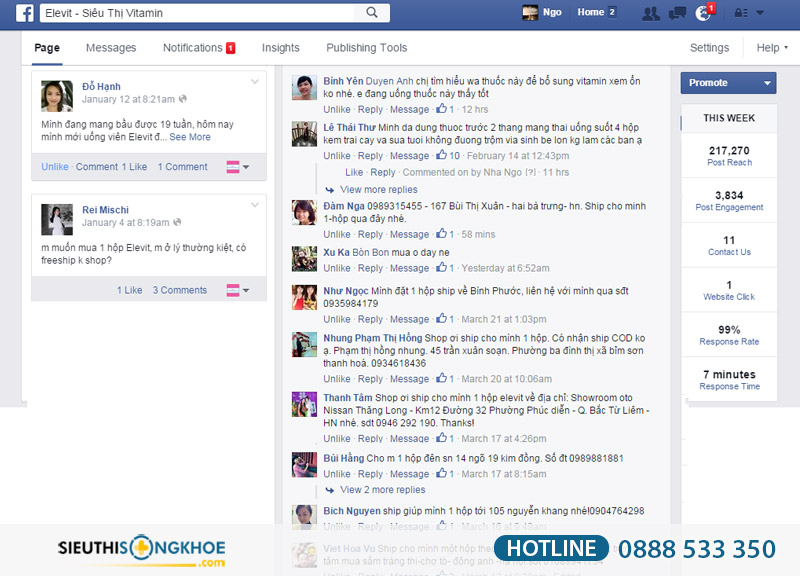Click the like thumb icon on Bùi Hằng's comment
This screenshot has width=800, height=576.
coord(441,473)
